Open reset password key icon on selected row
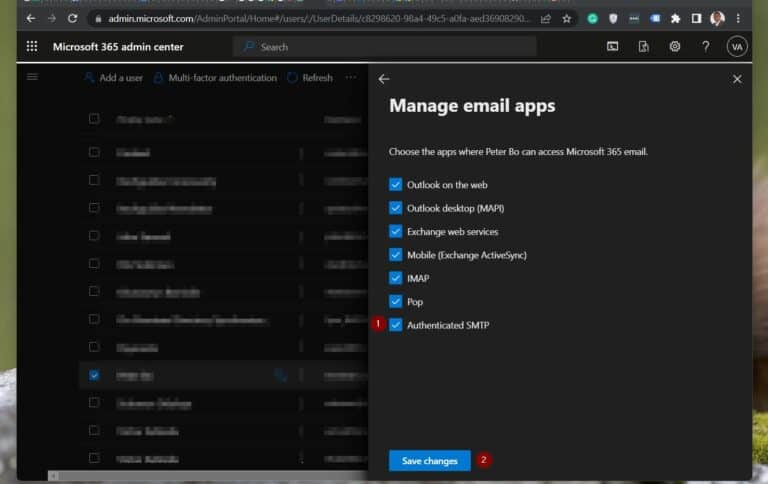The image size is (768, 484). (281, 375)
